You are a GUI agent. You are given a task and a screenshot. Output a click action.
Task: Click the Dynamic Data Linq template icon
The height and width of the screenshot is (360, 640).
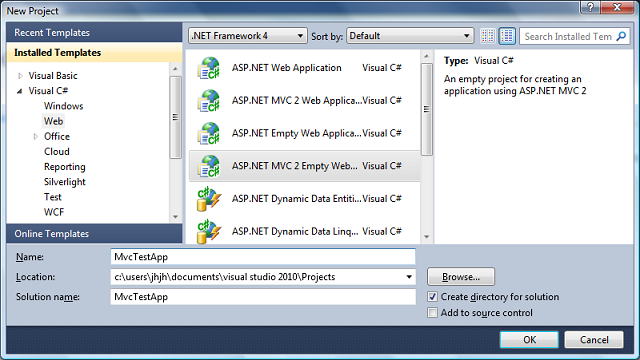pyautogui.click(x=209, y=231)
